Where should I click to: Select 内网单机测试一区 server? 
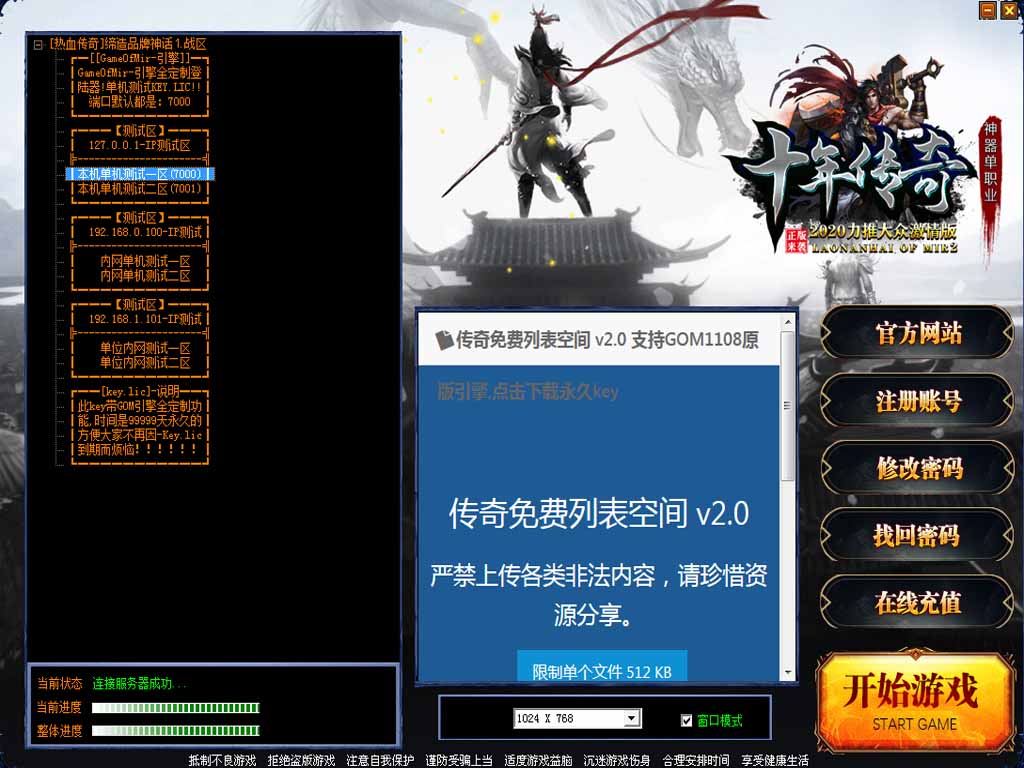tap(145, 261)
